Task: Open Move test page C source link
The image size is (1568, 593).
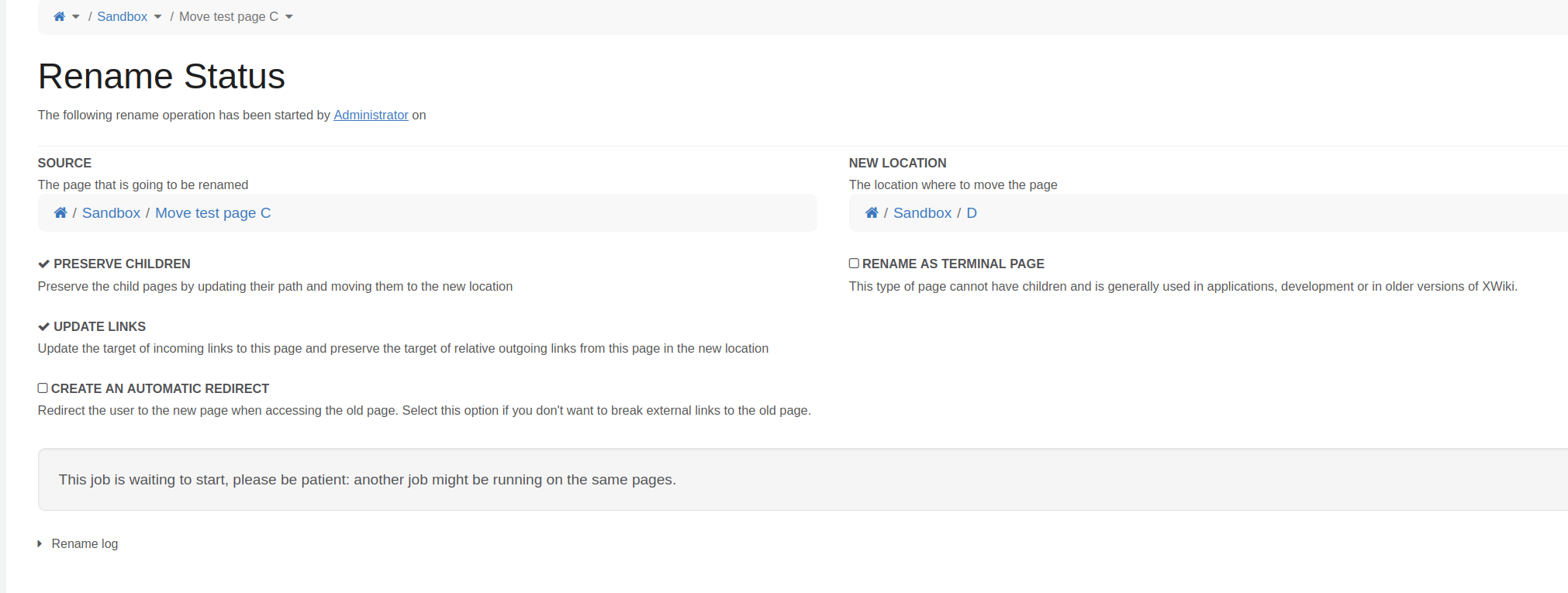Action: coord(212,213)
